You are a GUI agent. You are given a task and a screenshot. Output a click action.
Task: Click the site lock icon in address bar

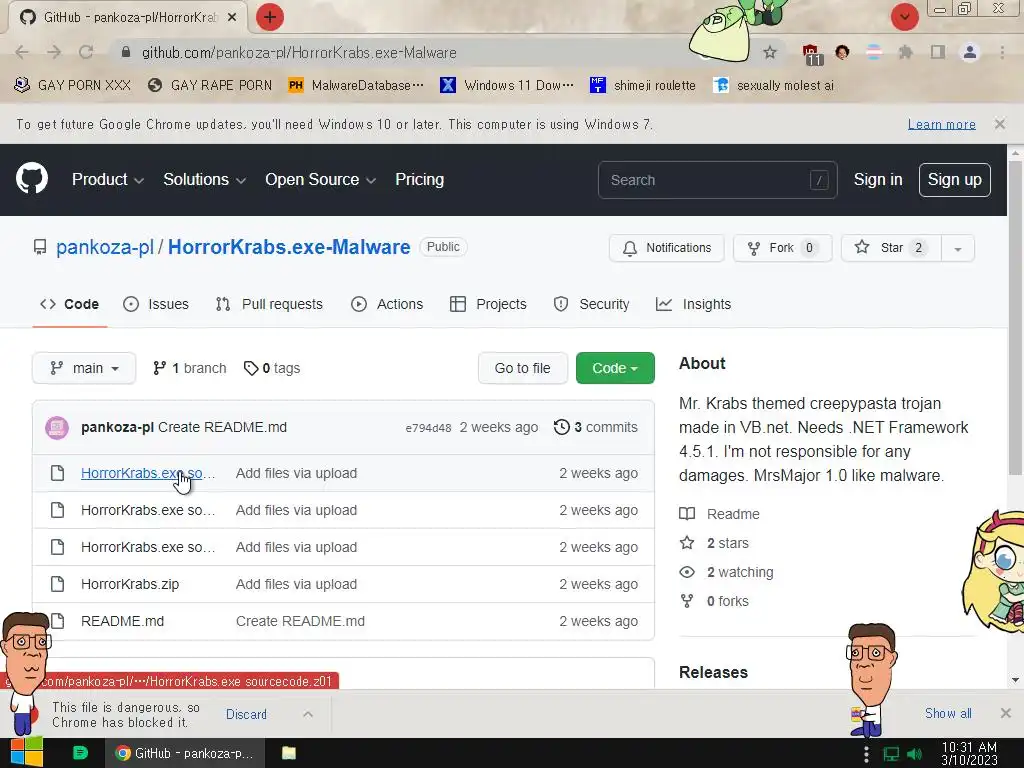(126, 52)
